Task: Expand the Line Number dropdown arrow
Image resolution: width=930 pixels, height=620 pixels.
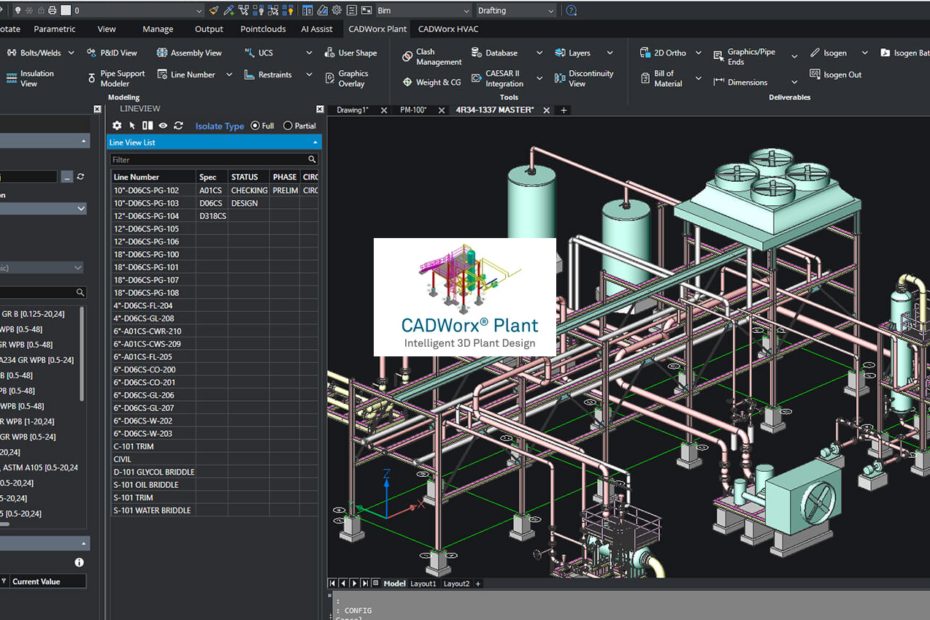Action: 229,75
